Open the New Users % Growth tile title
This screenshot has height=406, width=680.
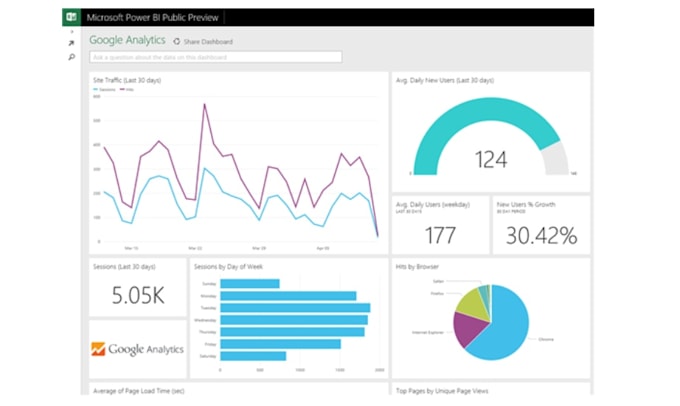526,204
